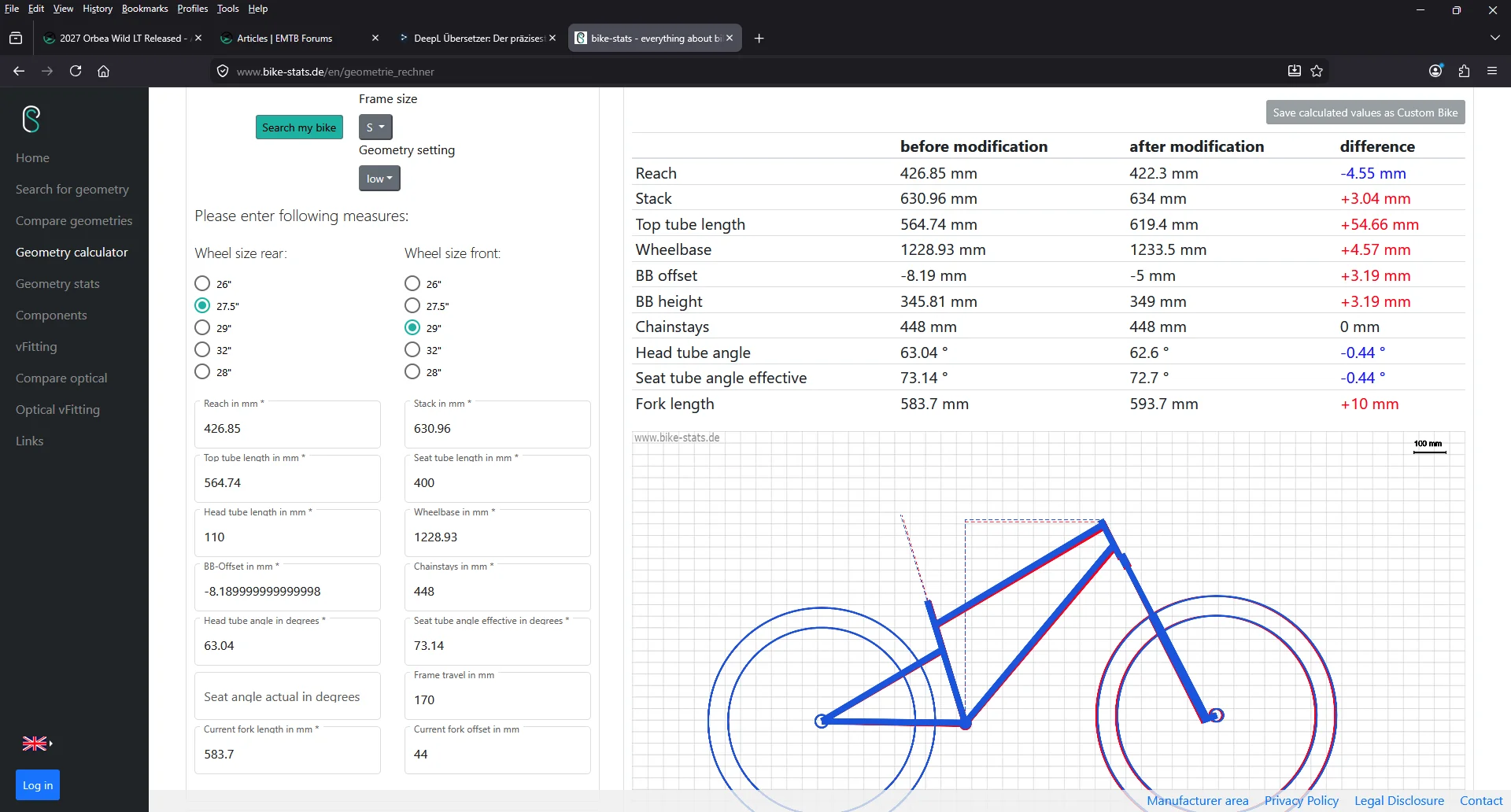This screenshot has width=1511, height=812.
Task: Expand the list all tabs chevron
Action: point(1495,38)
